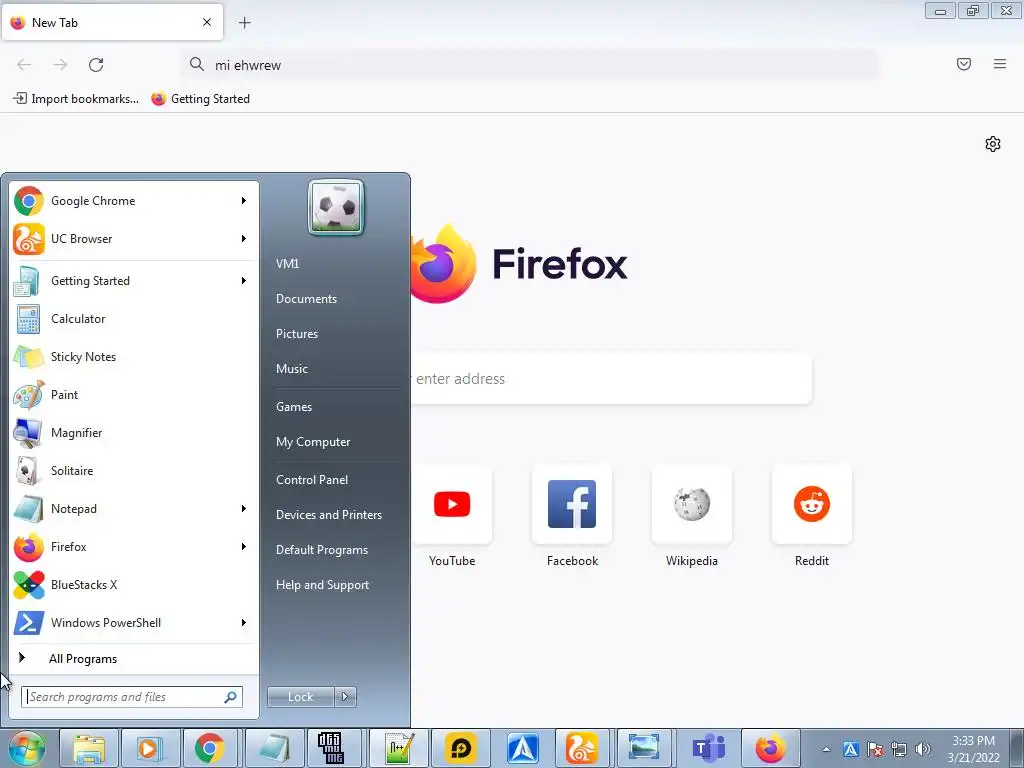Click the Windows Start orb
1024x768 pixels.
click(x=26, y=748)
